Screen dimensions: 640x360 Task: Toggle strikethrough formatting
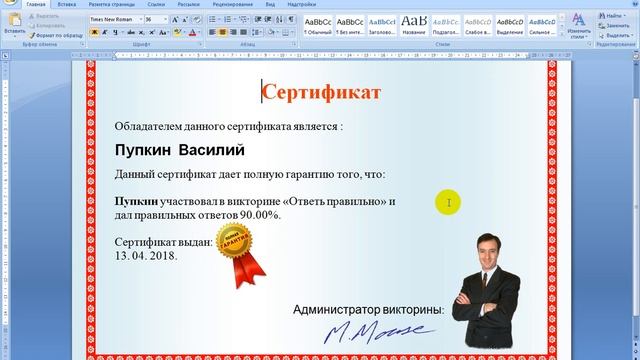[131, 32]
